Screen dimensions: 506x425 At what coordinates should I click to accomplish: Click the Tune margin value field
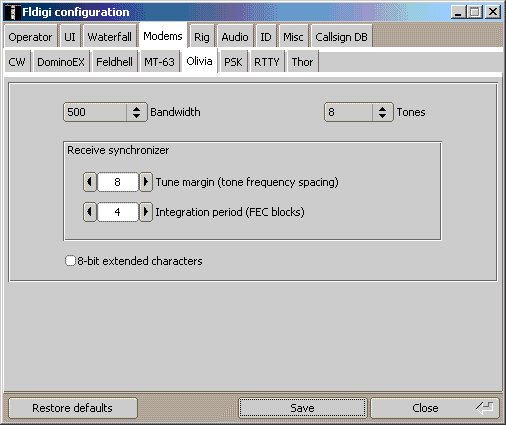[118, 182]
